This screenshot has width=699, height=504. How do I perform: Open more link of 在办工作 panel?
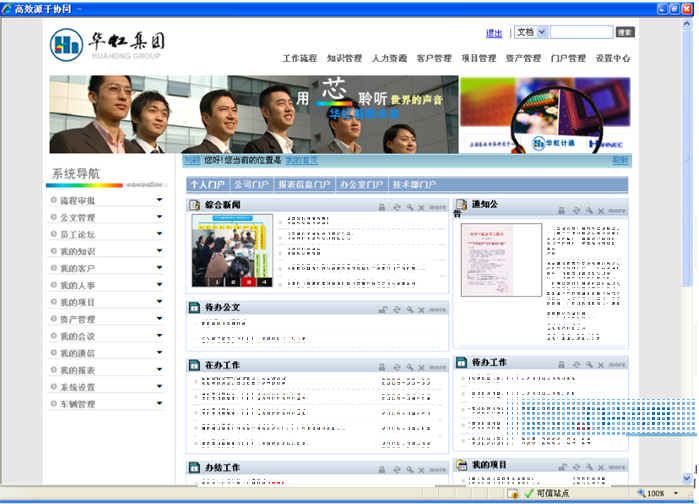coord(437,367)
